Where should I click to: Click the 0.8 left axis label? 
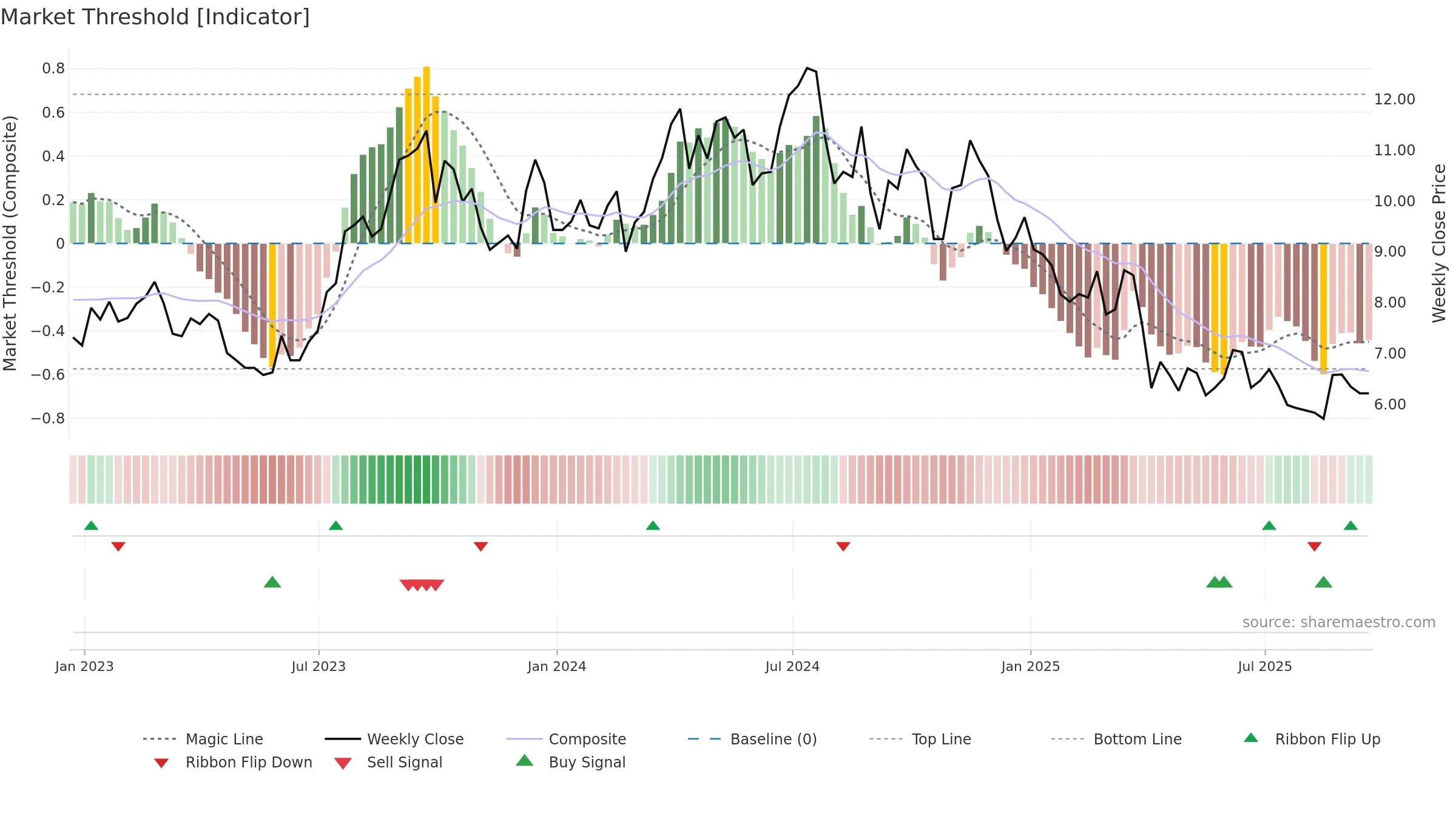(53, 68)
